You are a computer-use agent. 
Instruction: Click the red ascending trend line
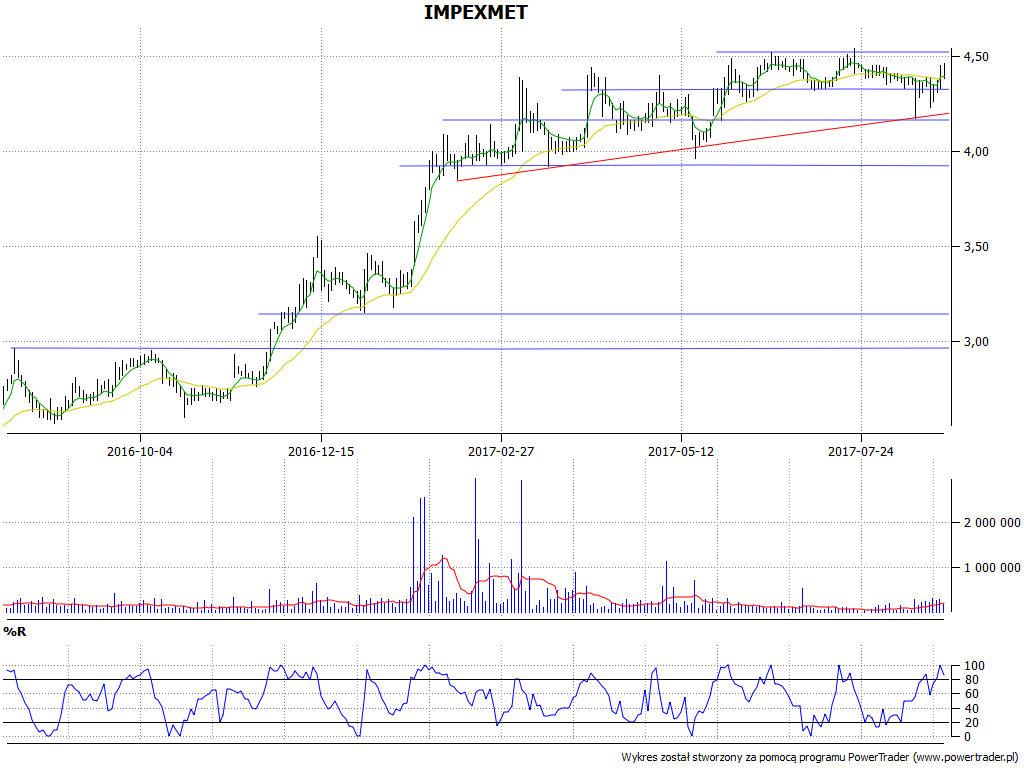703,147
